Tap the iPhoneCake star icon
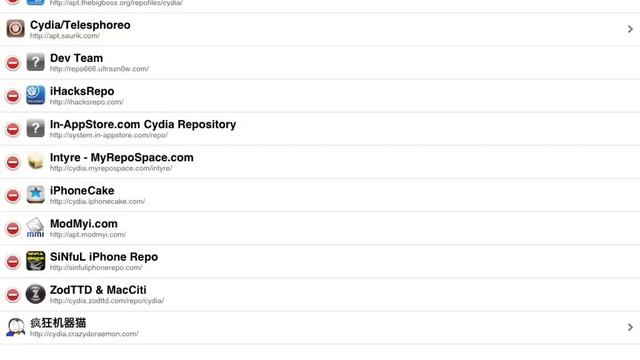The height and width of the screenshot is (360, 640). point(36,194)
